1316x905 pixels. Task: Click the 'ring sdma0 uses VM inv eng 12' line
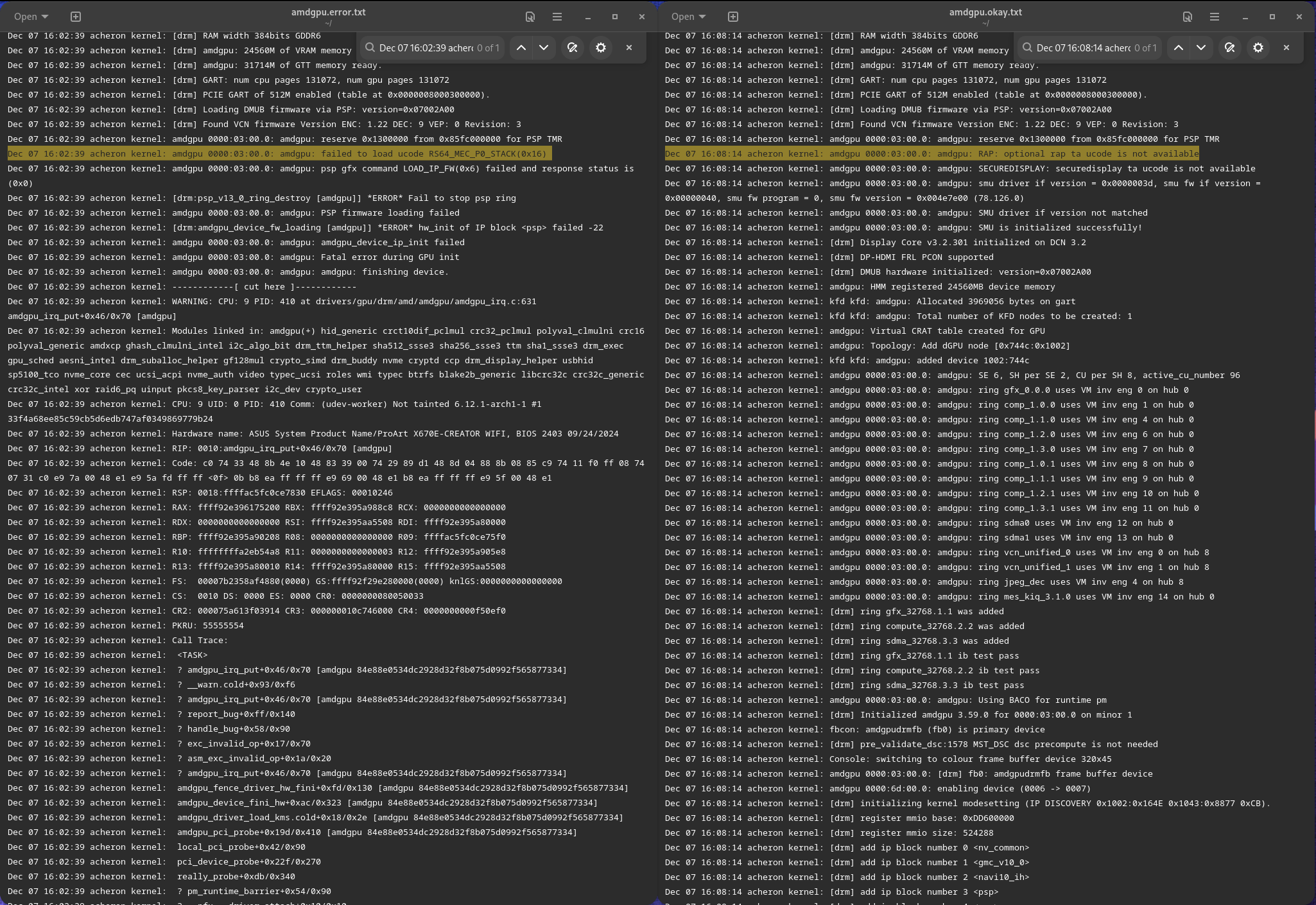pyautogui.click(x=919, y=523)
